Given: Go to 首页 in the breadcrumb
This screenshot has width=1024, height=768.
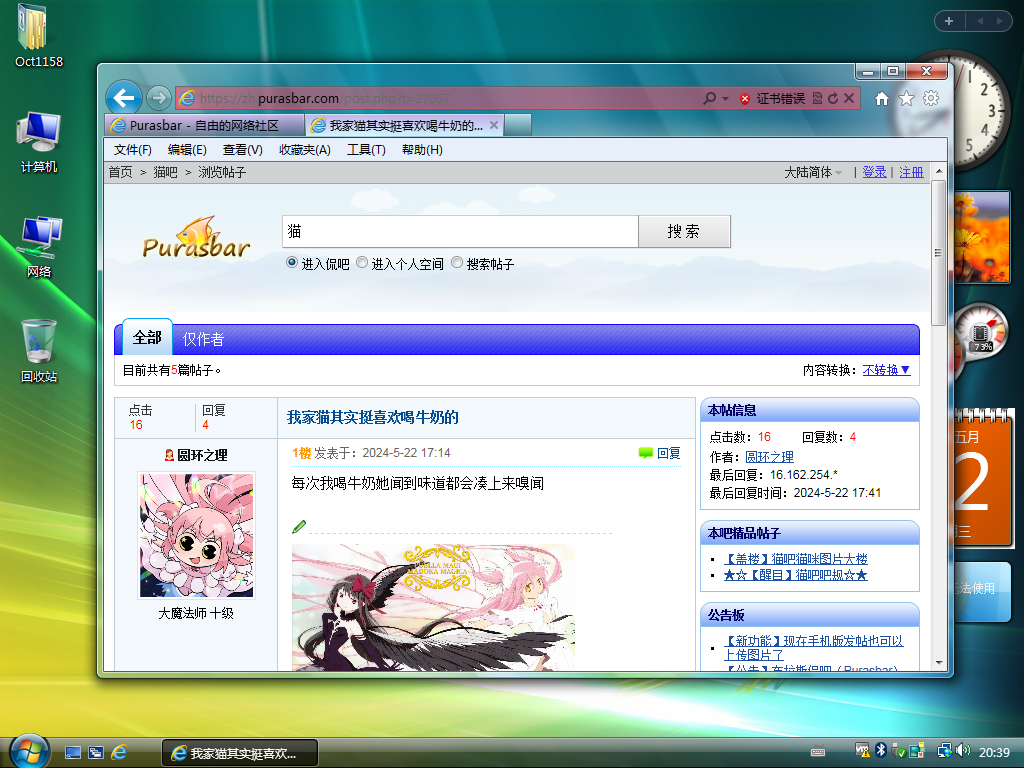Looking at the screenshot, I should pyautogui.click(x=120, y=172).
